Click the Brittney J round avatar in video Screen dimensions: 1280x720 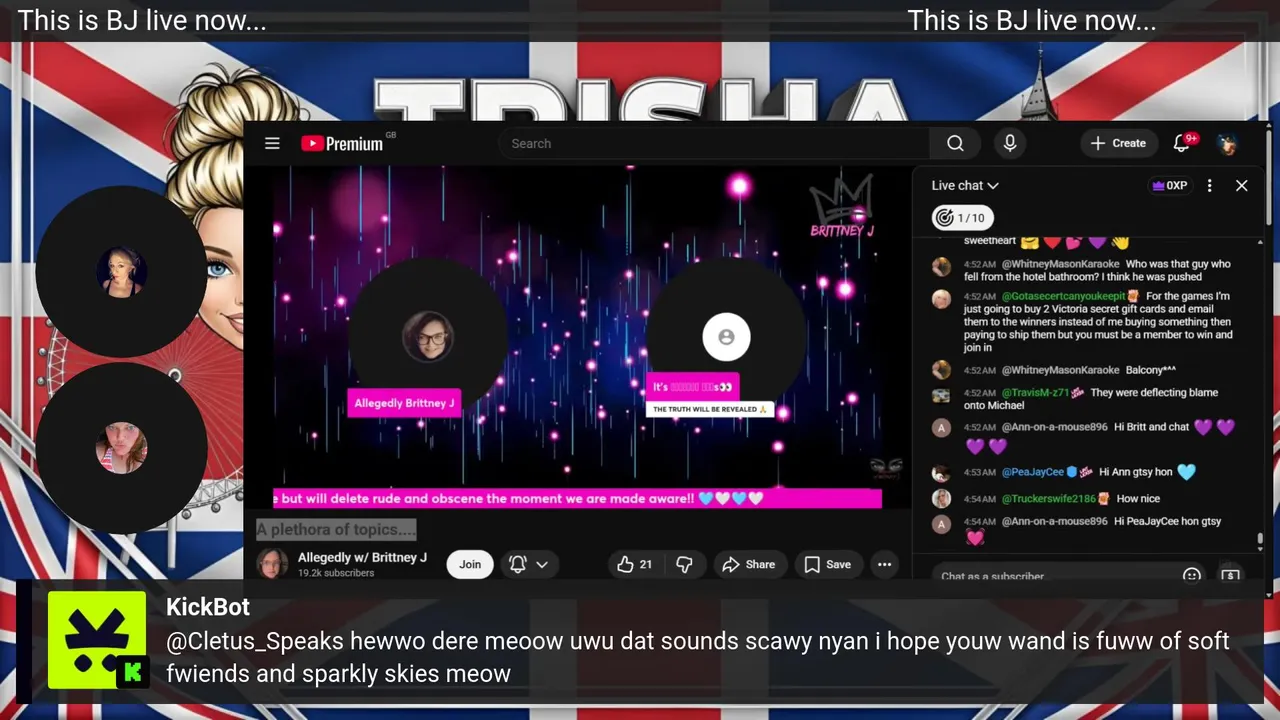click(x=428, y=337)
